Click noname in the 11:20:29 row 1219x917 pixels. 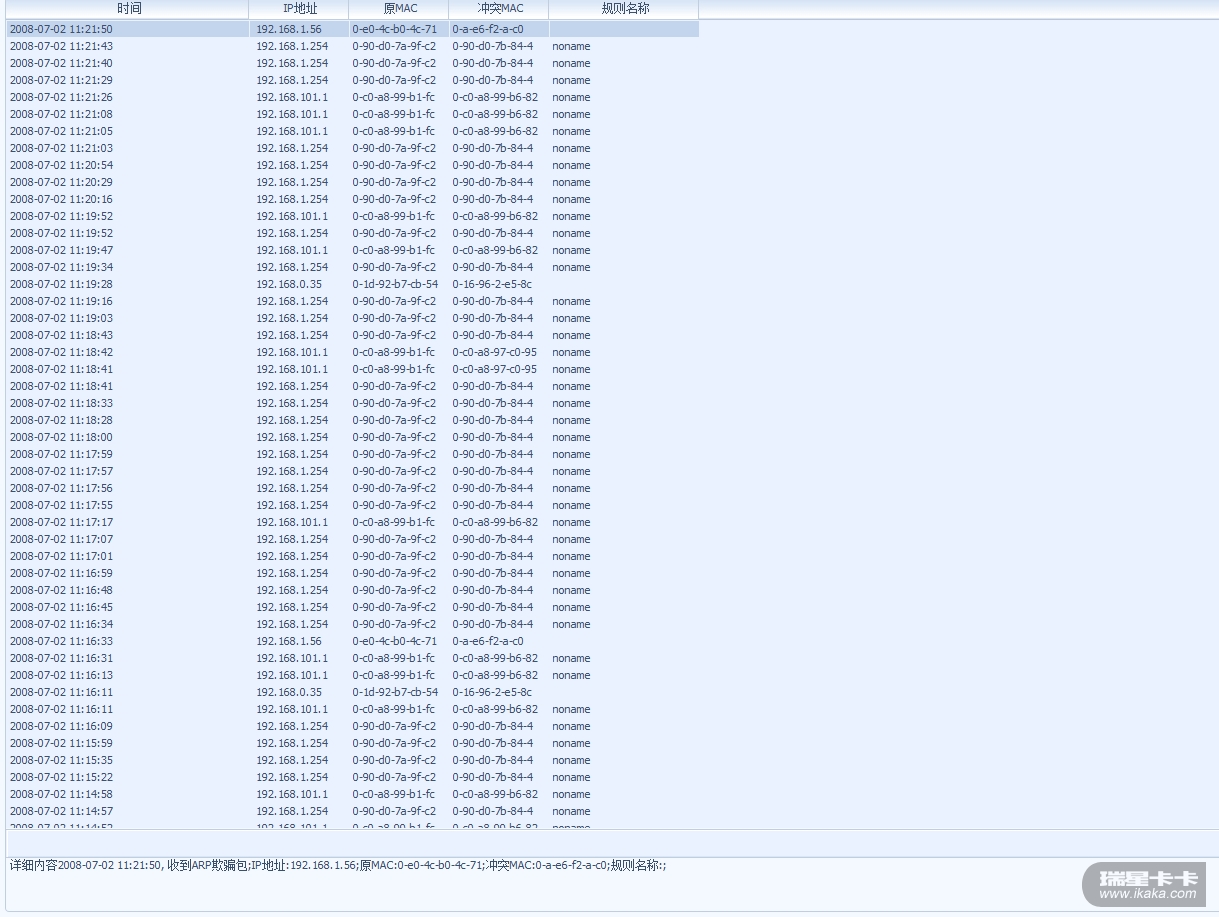571,182
